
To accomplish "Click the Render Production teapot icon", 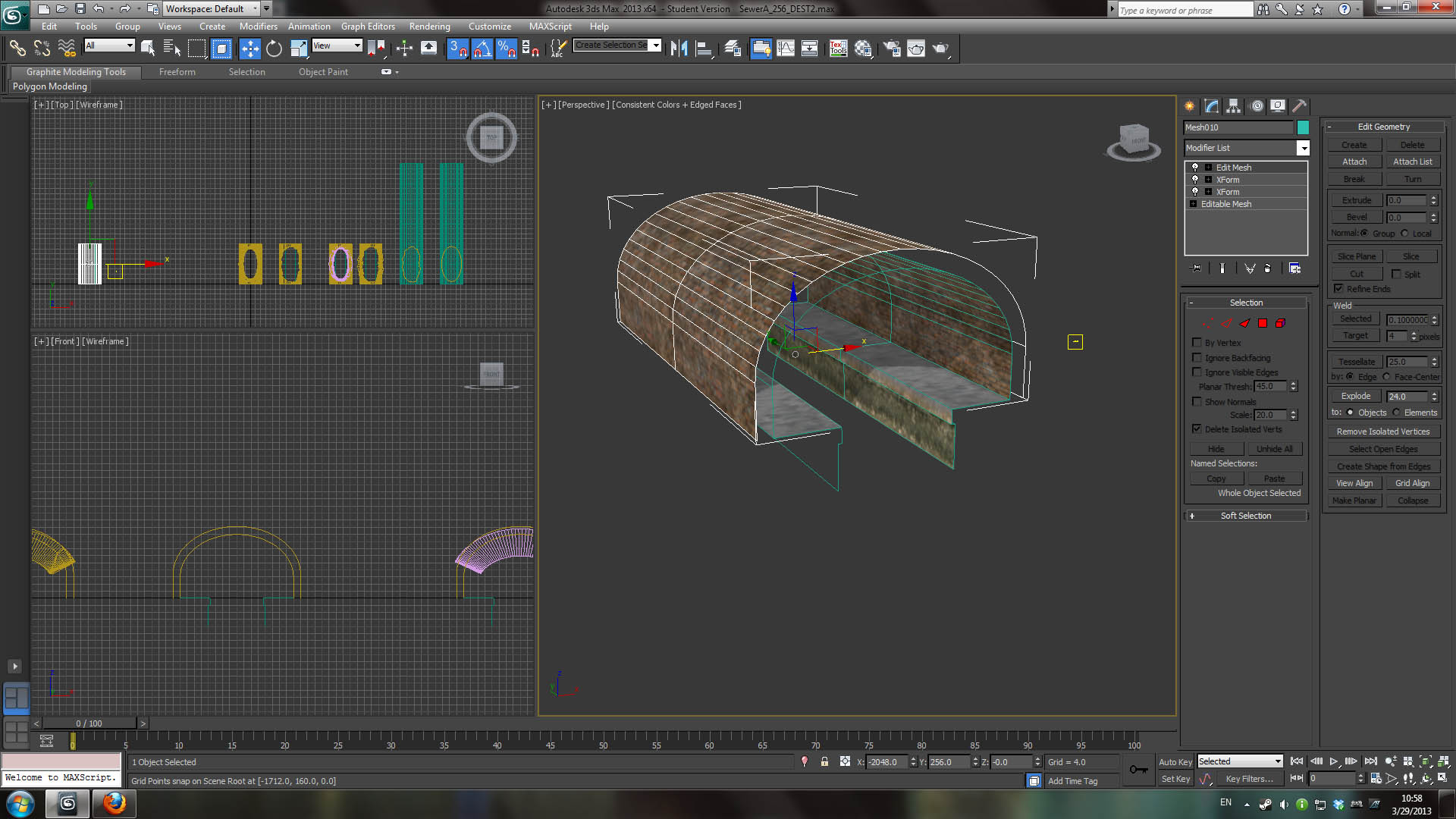I will tap(940, 49).
